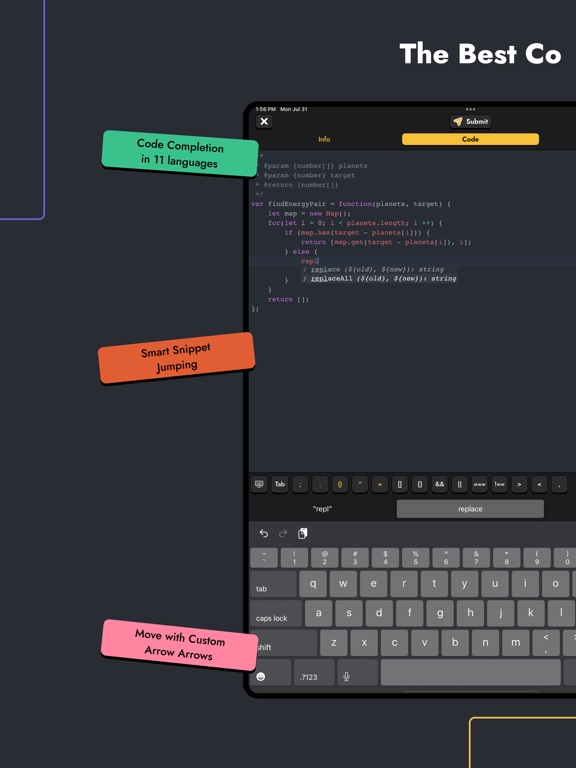
Task: Tap the e key
Action: (x=374, y=584)
